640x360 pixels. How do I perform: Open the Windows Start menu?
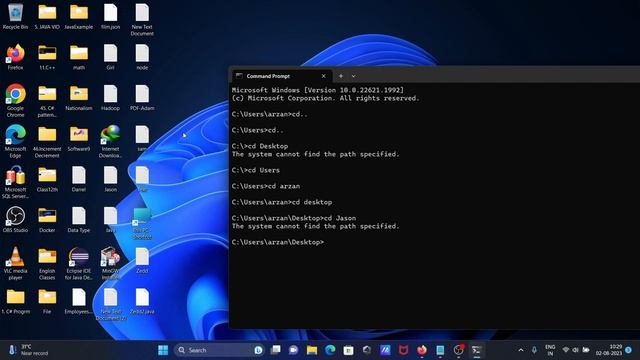coord(163,350)
